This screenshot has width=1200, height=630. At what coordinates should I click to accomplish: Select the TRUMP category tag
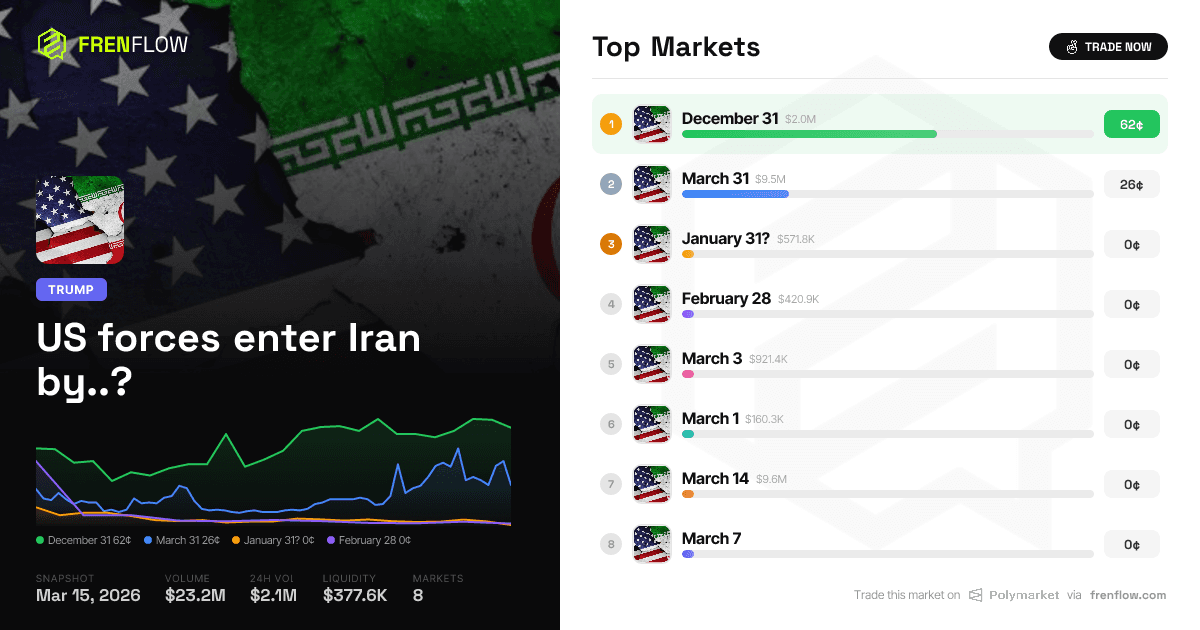(x=71, y=289)
